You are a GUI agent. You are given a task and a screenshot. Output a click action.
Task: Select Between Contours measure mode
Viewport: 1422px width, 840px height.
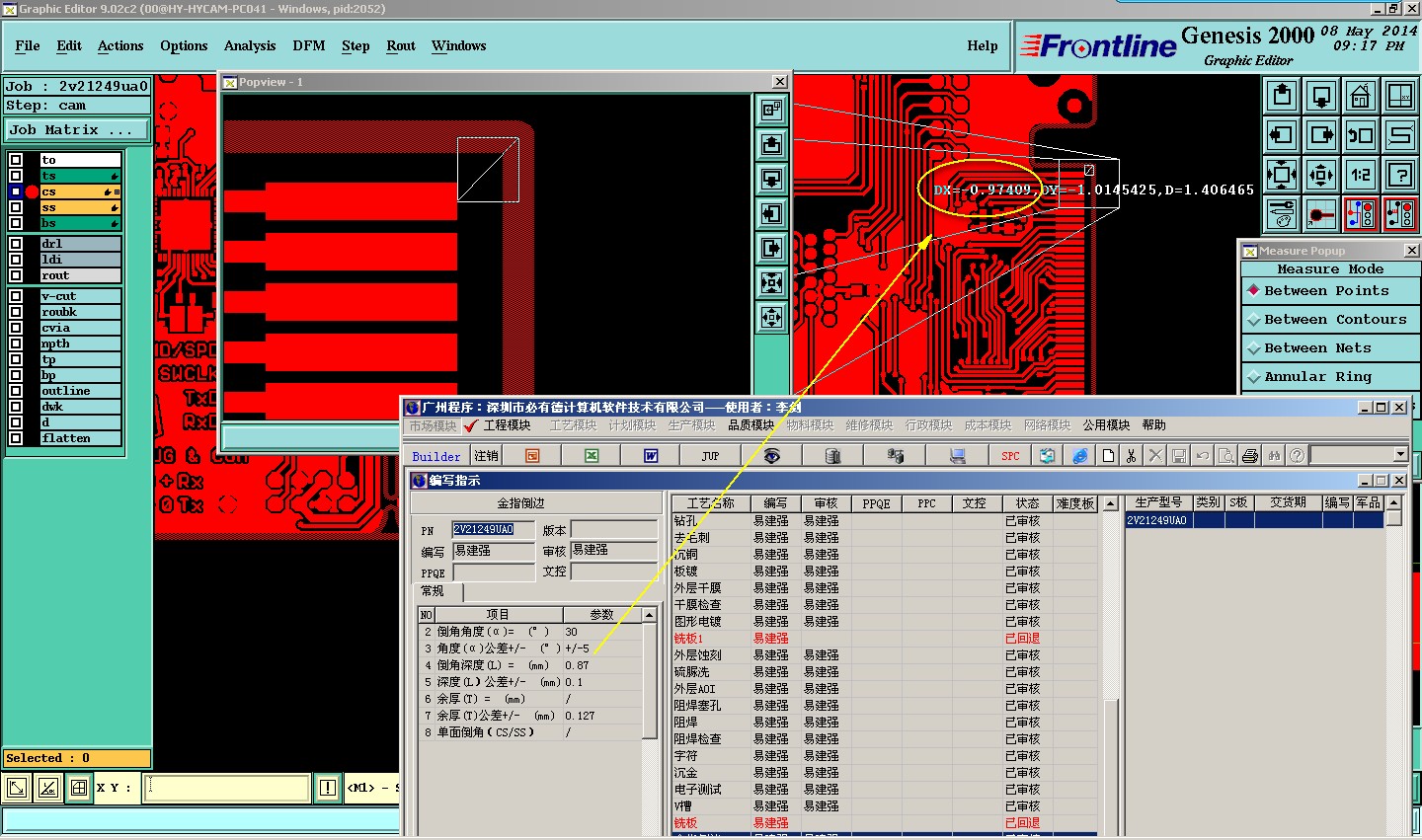click(1330, 320)
